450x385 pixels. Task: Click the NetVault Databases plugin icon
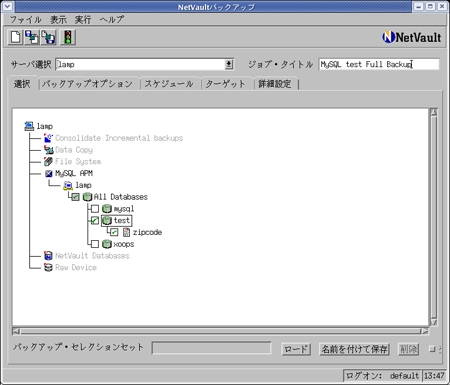tap(48, 256)
